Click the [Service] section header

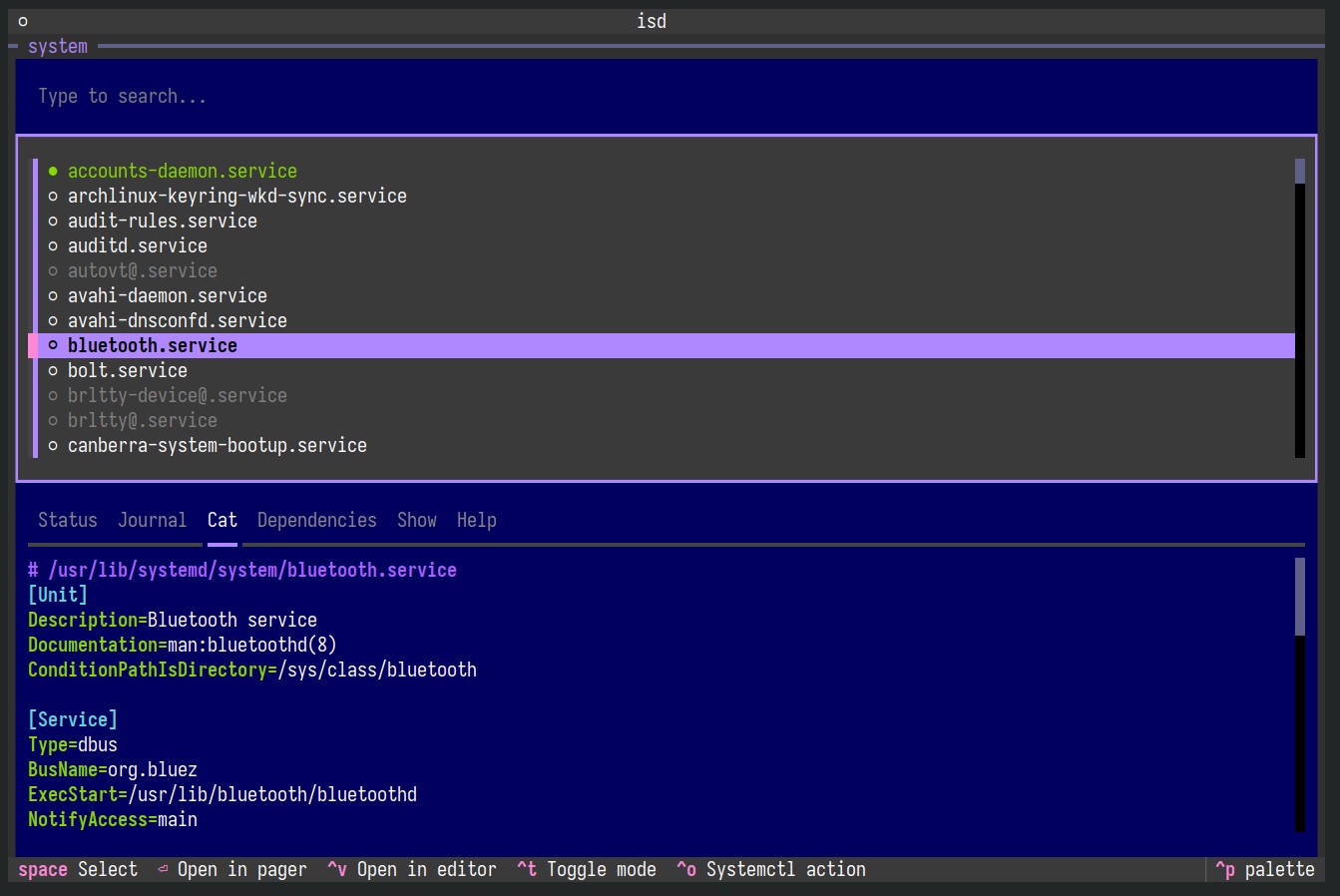click(x=73, y=719)
